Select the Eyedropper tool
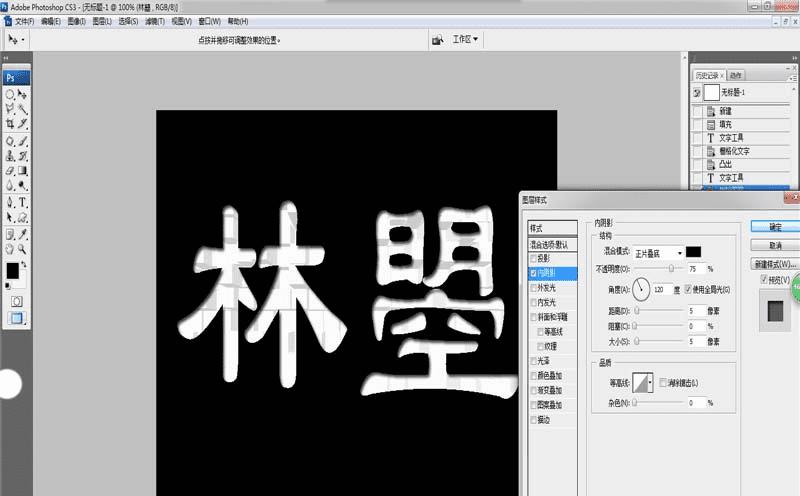 [x=22, y=234]
